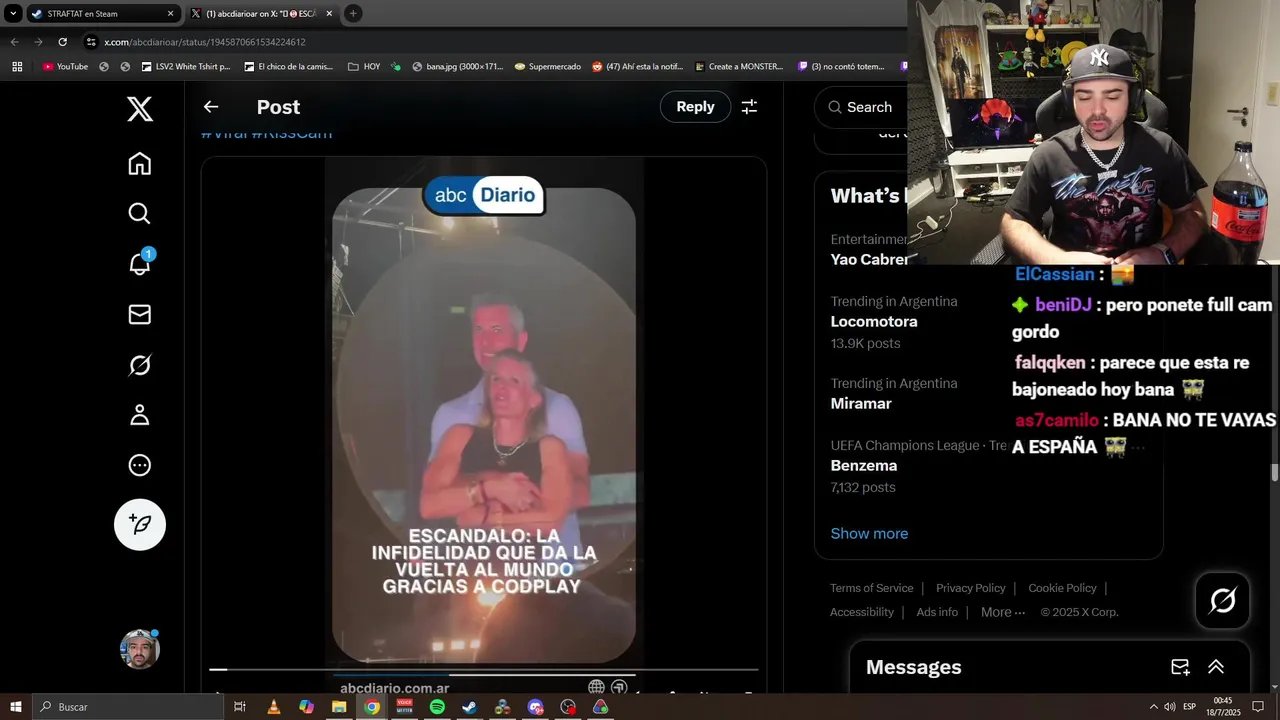Click the compose Post button
This screenshot has width=1280, height=720.
click(140, 524)
